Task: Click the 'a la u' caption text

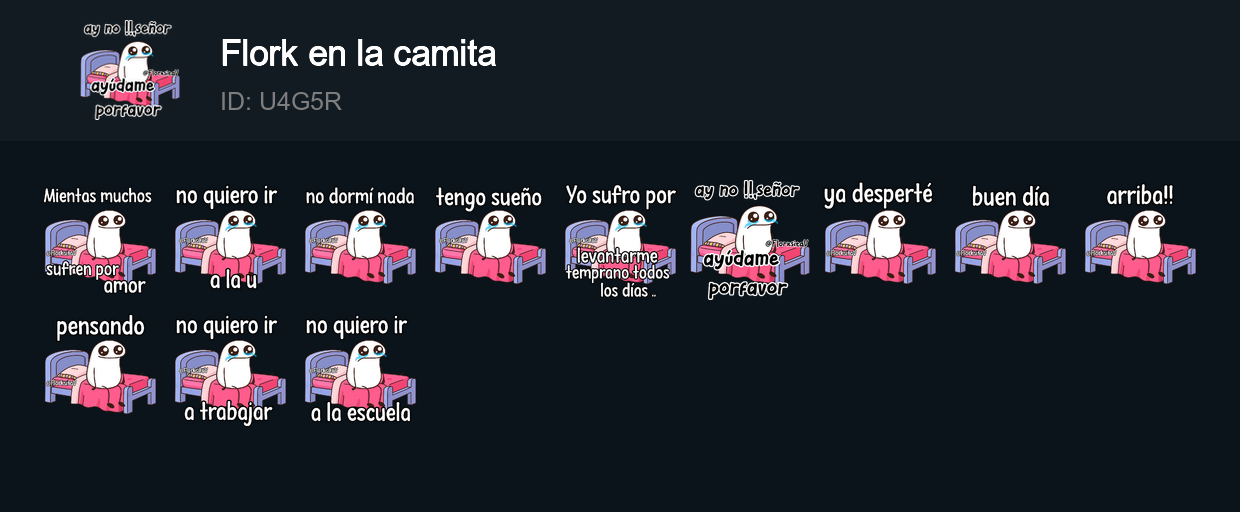Action: click(232, 281)
